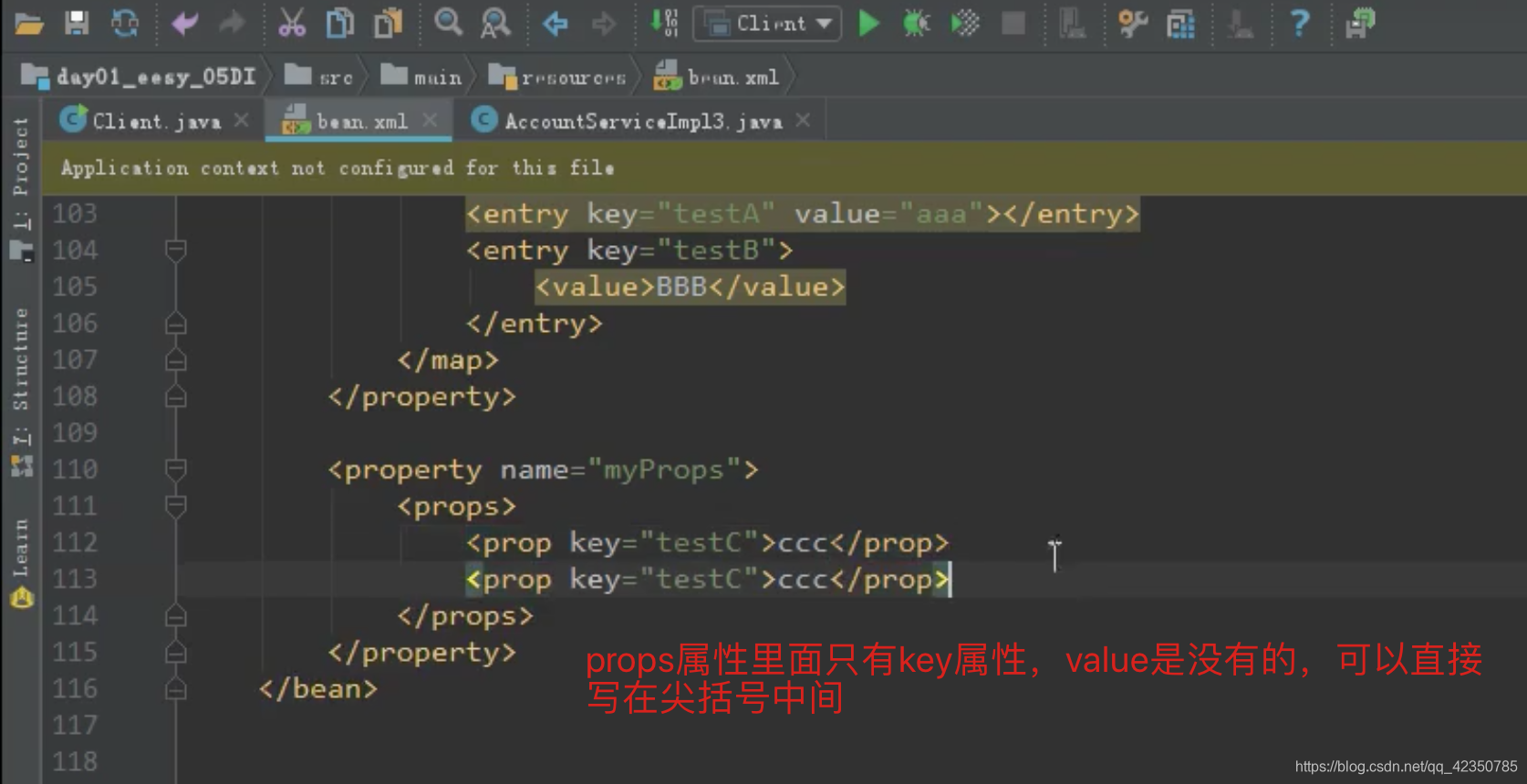Collapse fold marker on line 106
The width and height of the screenshot is (1527, 784).
pos(176,324)
